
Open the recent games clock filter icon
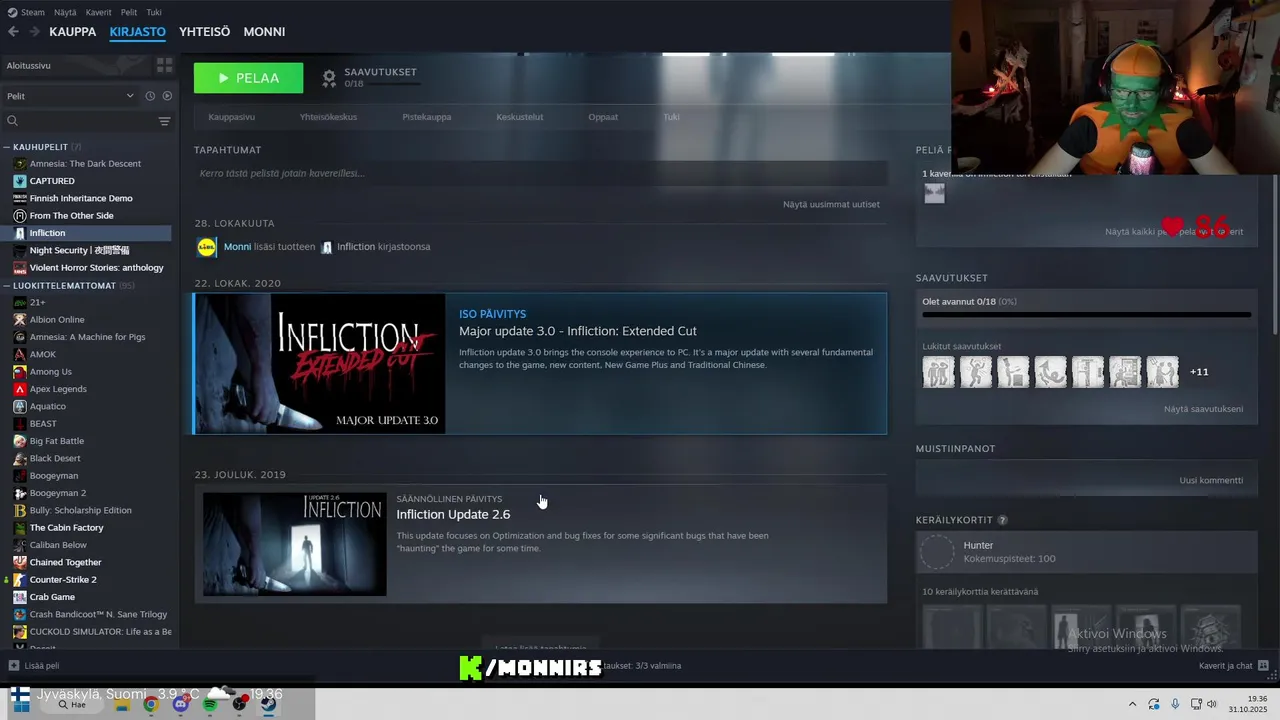[x=150, y=96]
